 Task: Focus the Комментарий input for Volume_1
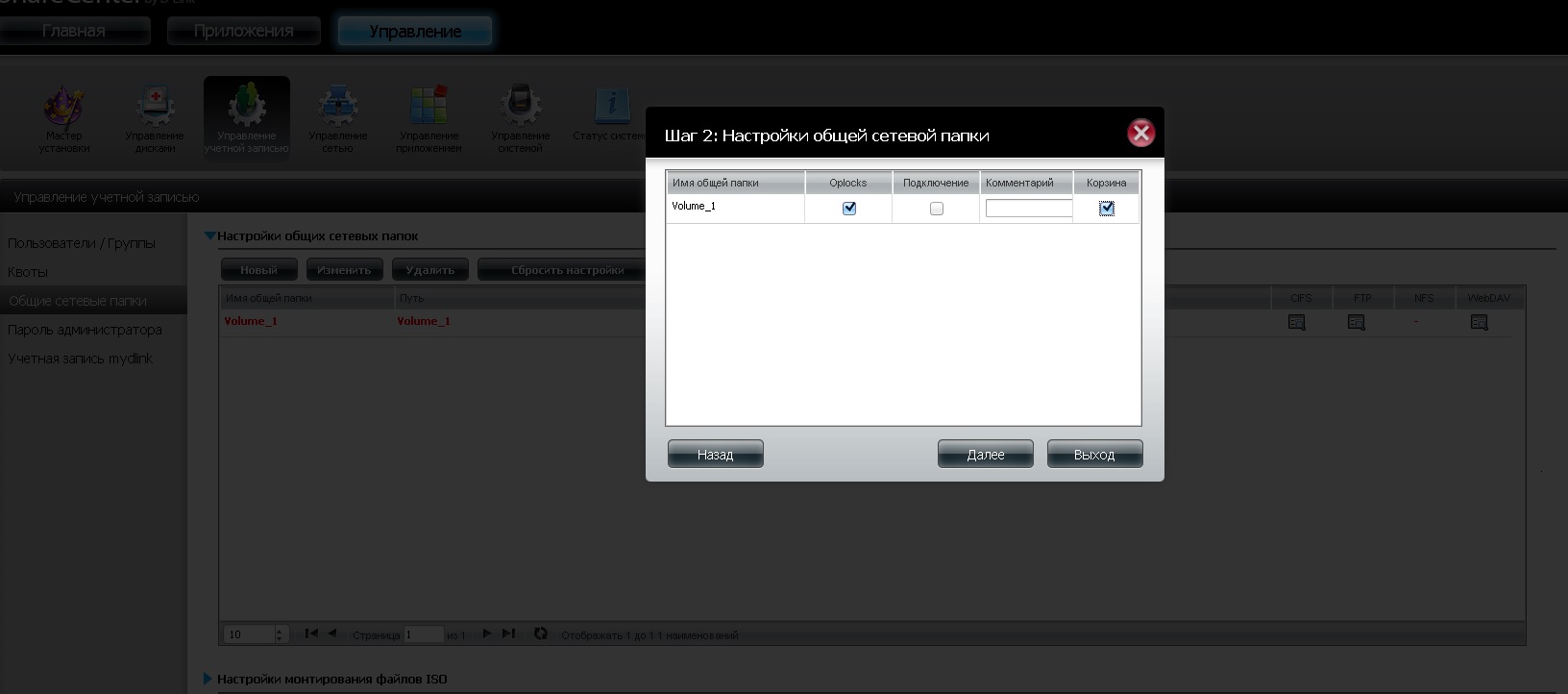(1029, 208)
